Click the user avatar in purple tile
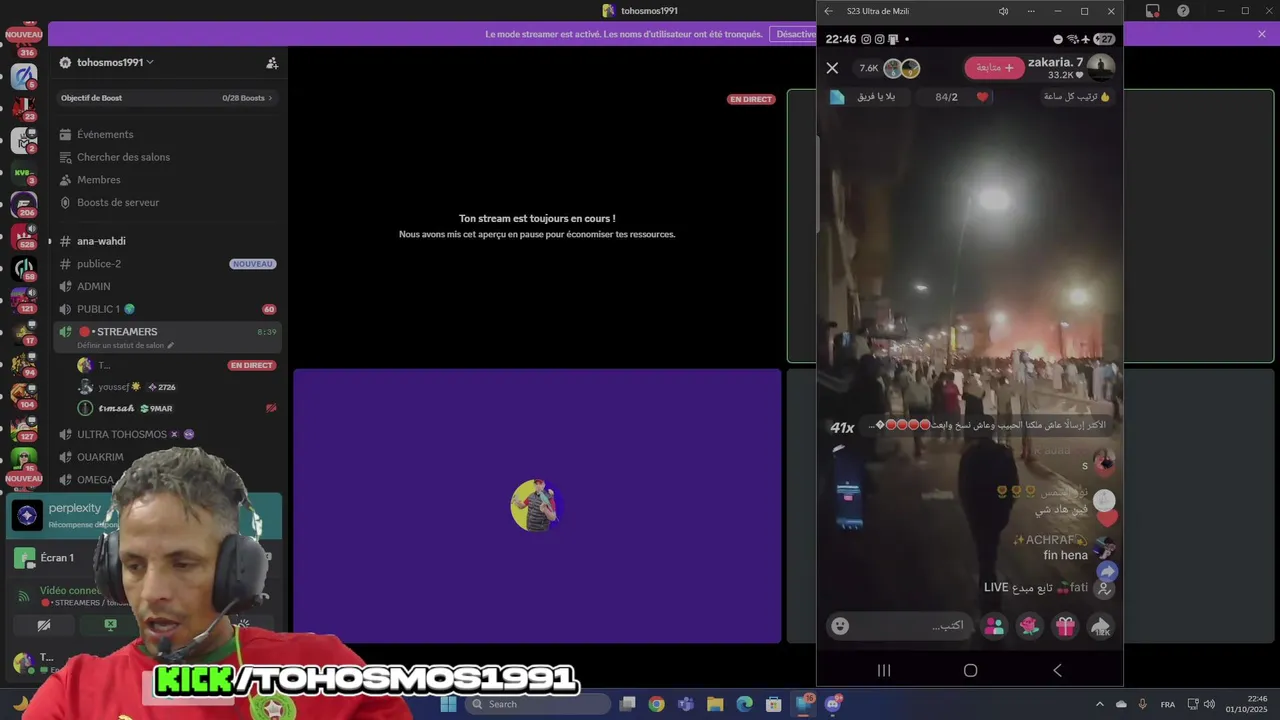 (x=535, y=505)
